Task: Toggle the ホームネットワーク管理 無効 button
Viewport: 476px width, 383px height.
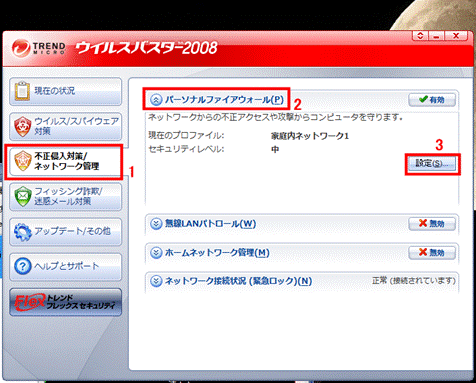Action: click(x=432, y=253)
